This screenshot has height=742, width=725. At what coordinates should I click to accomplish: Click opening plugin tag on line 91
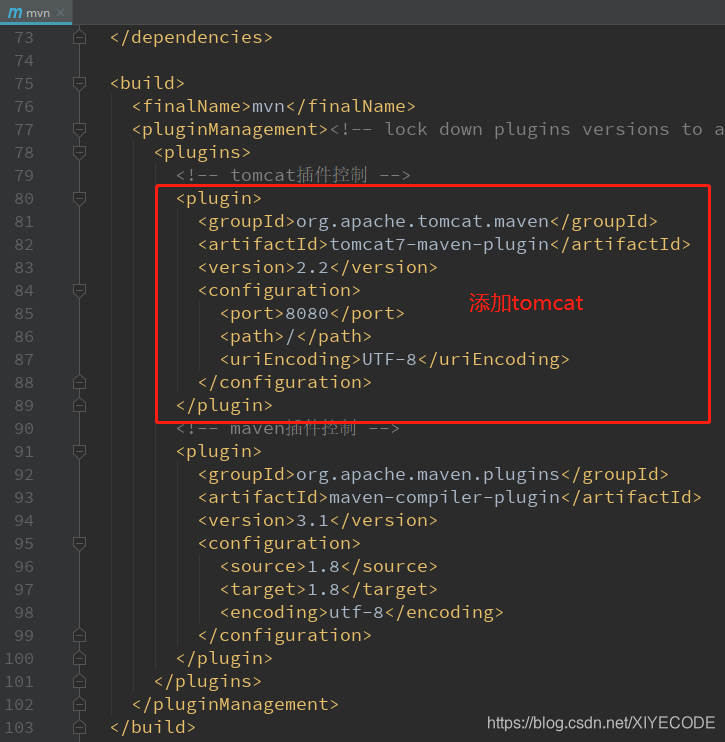coord(219,451)
